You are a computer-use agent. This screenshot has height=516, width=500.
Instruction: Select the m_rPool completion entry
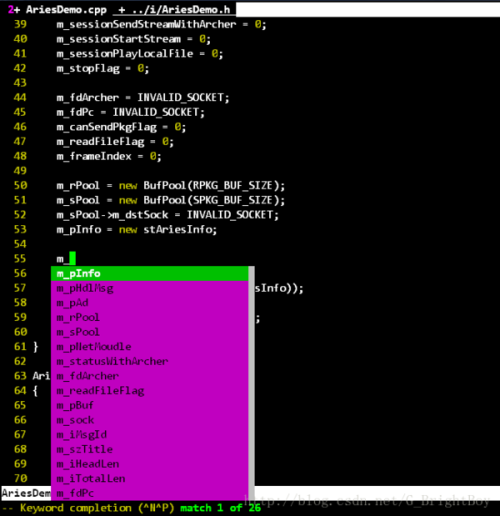click(149, 318)
